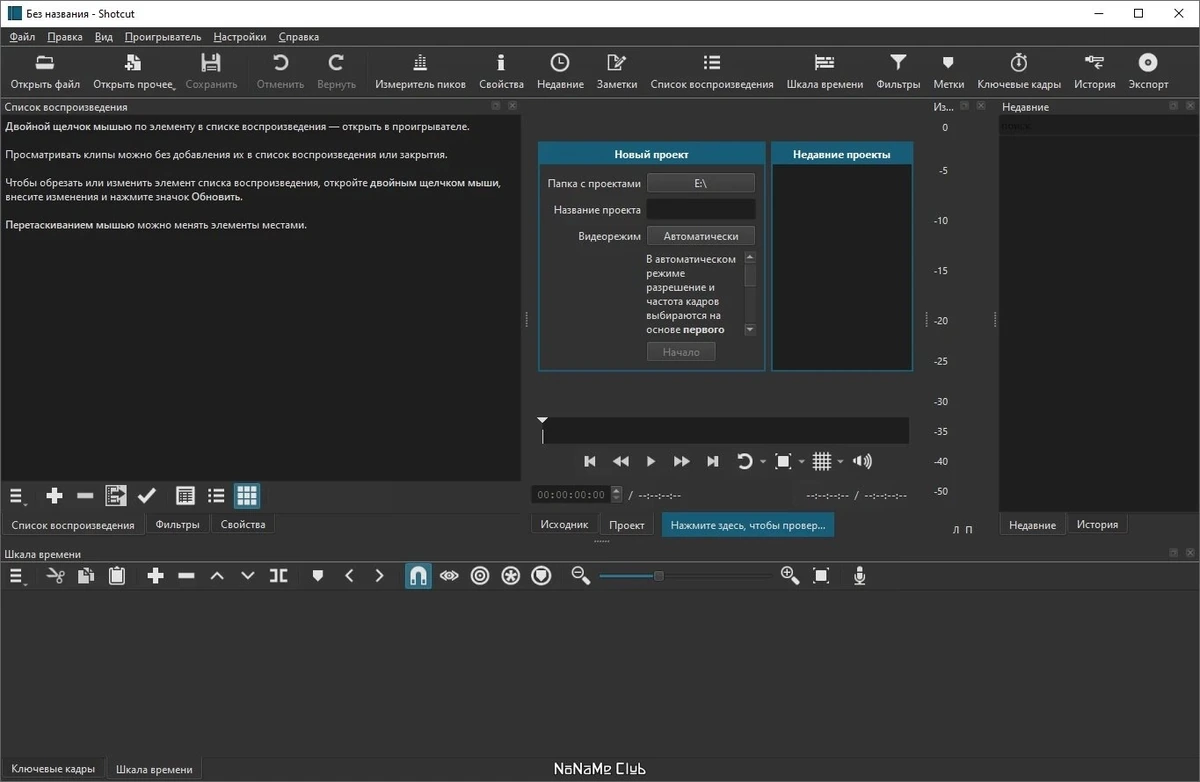Open the Видеорежим Автоматически dropdown
The width and height of the screenshot is (1200, 782).
[701, 236]
